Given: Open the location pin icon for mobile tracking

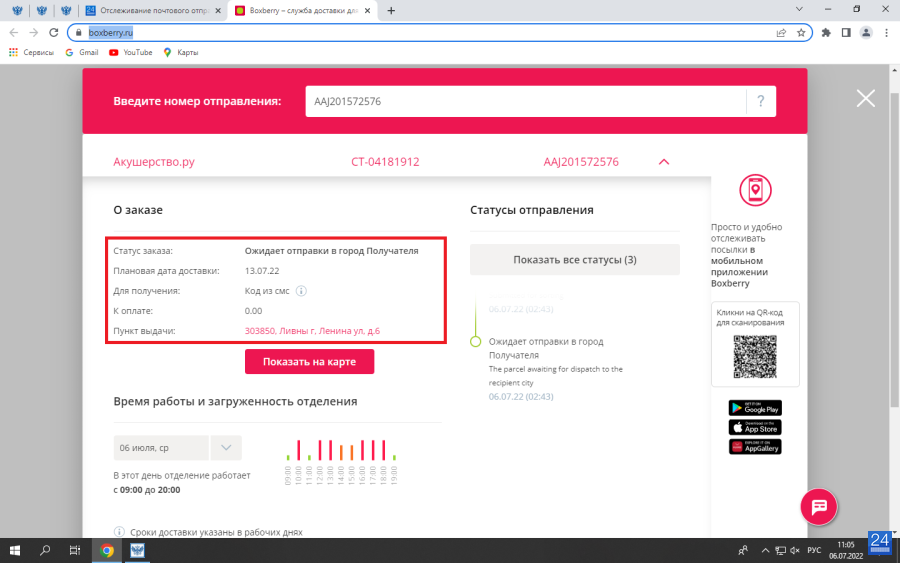Looking at the screenshot, I should coord(755,190).
